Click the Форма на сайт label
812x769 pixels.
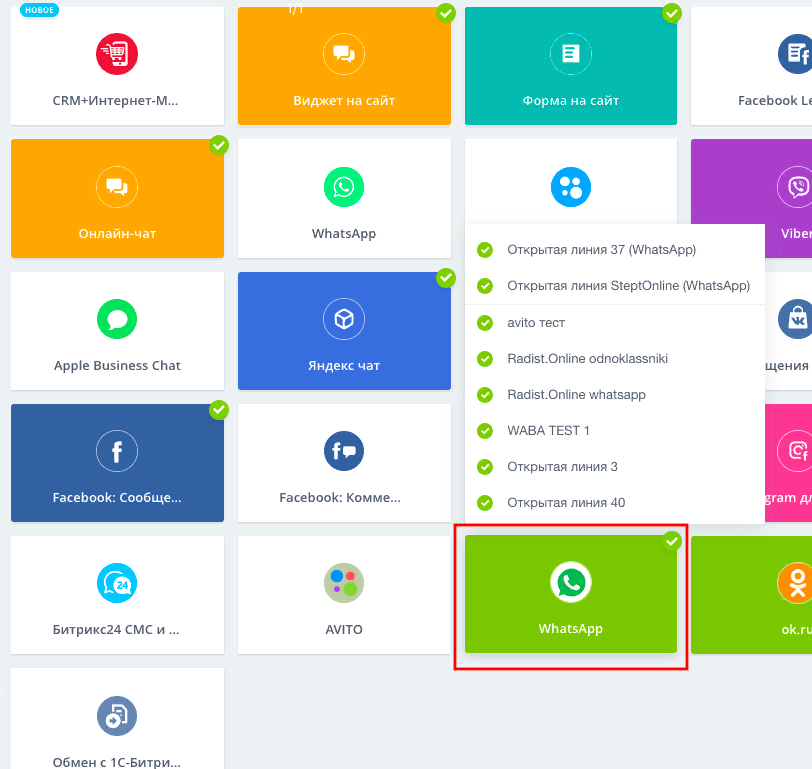571,100
